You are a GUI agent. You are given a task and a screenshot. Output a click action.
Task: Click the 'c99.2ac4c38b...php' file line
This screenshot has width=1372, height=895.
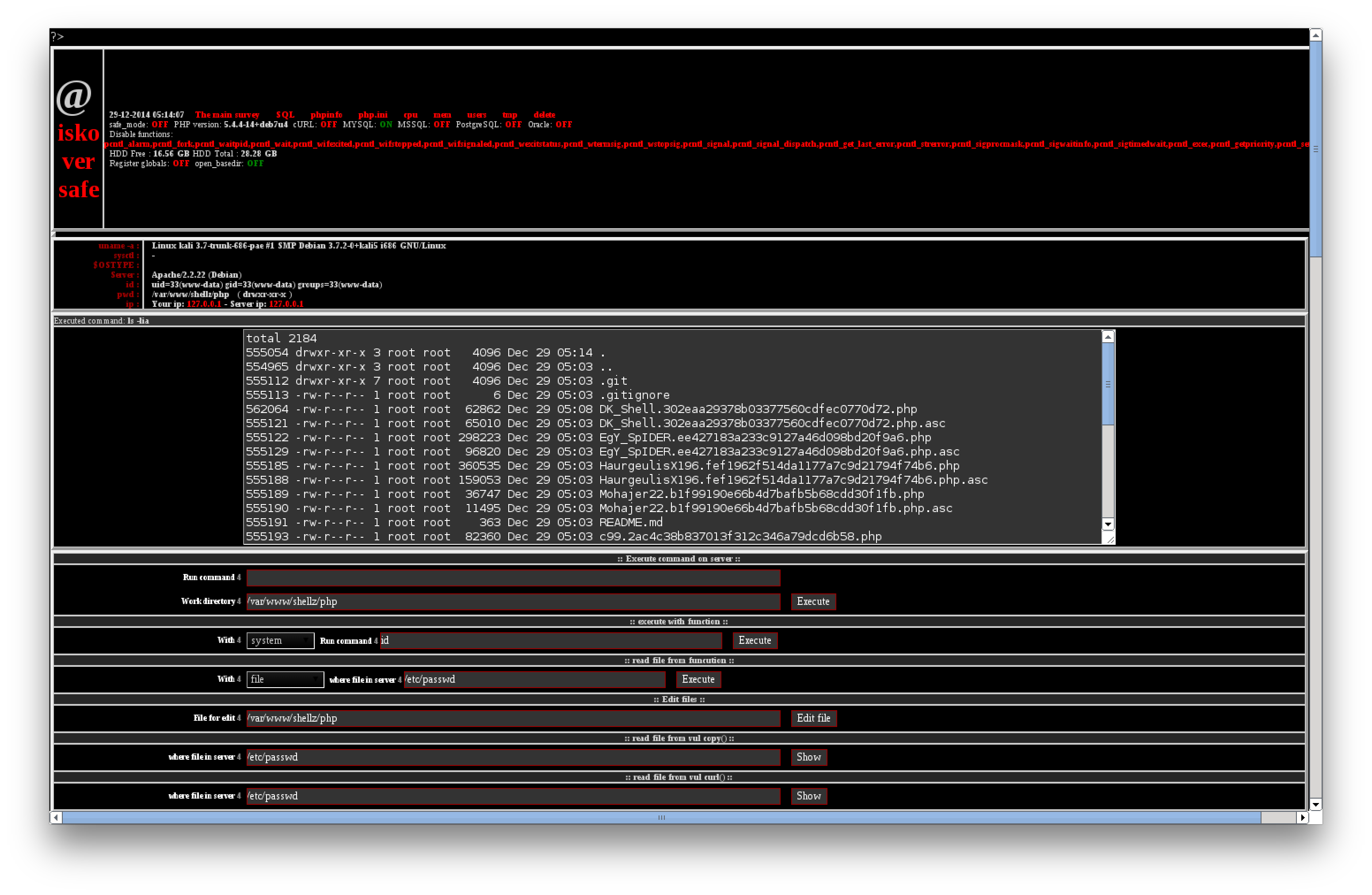[564, 537]
